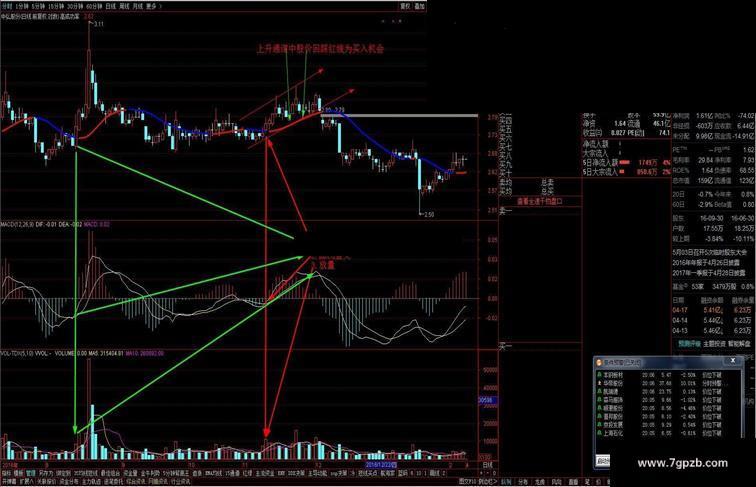756x487 pixels.
Task: Select the 日线 daily chart tab
Action: pos(111,6)
